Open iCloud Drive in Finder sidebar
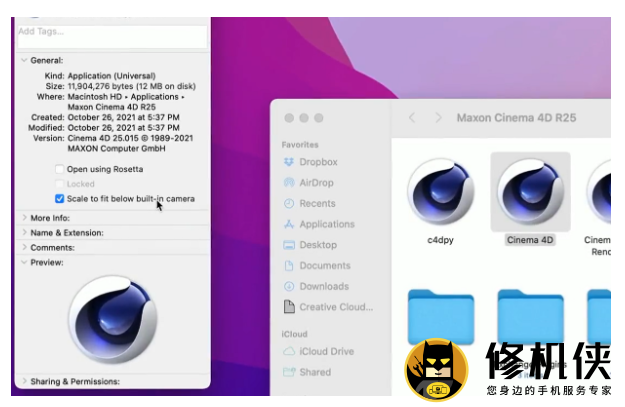625x407 pixels. click(x=327, y=351)
